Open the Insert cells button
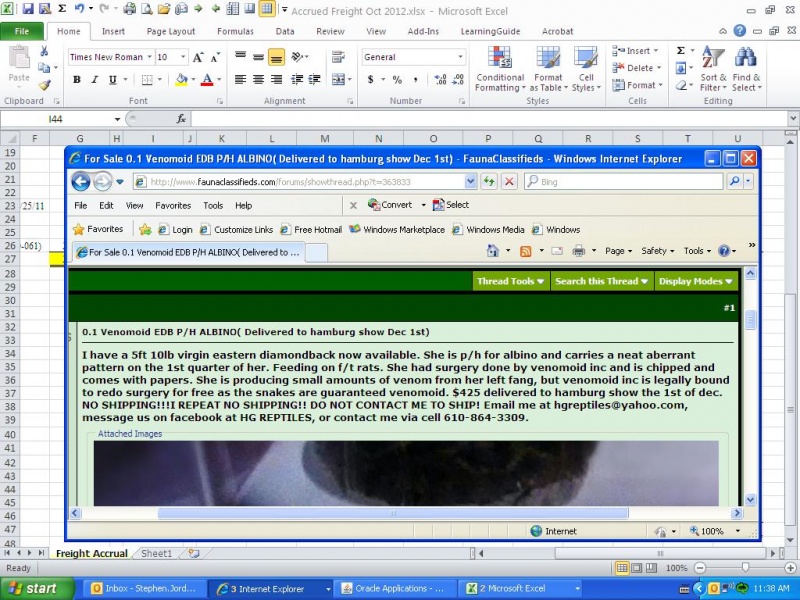This screenshot has width=800, height=600. (635, 51)
